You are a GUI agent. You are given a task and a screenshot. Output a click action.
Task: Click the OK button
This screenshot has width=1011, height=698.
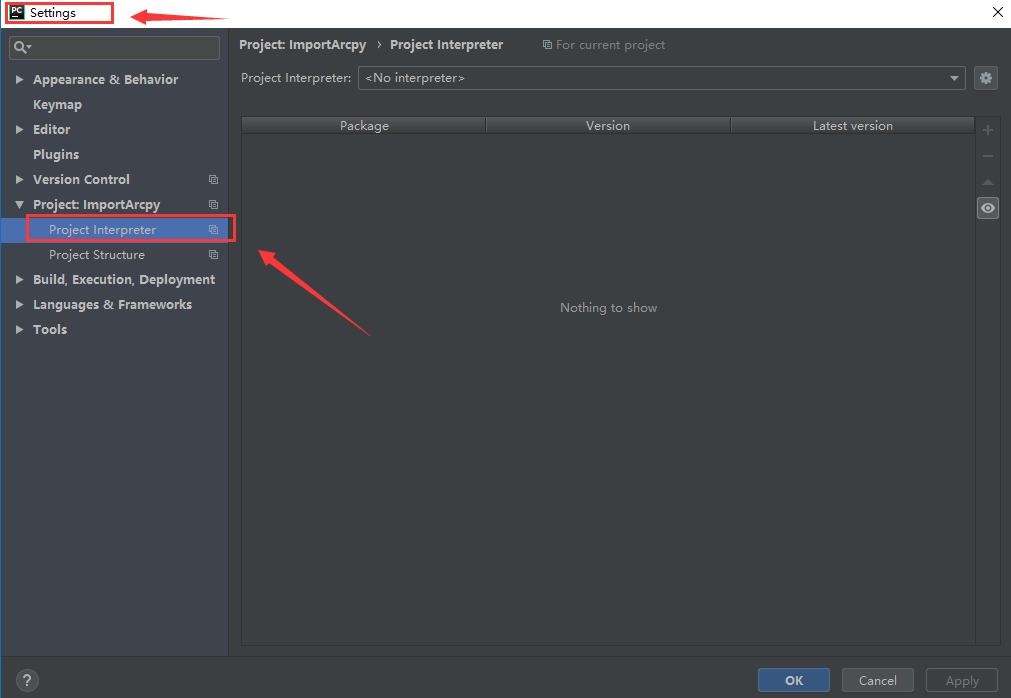coord(794,680)
